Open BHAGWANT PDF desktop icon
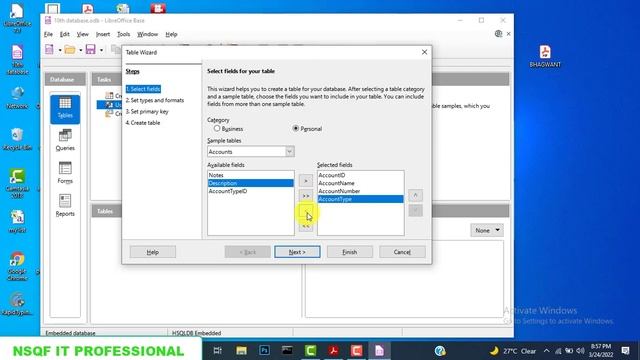Image resolution: width=640 pixels, height=360 pixels. point(545,56)
